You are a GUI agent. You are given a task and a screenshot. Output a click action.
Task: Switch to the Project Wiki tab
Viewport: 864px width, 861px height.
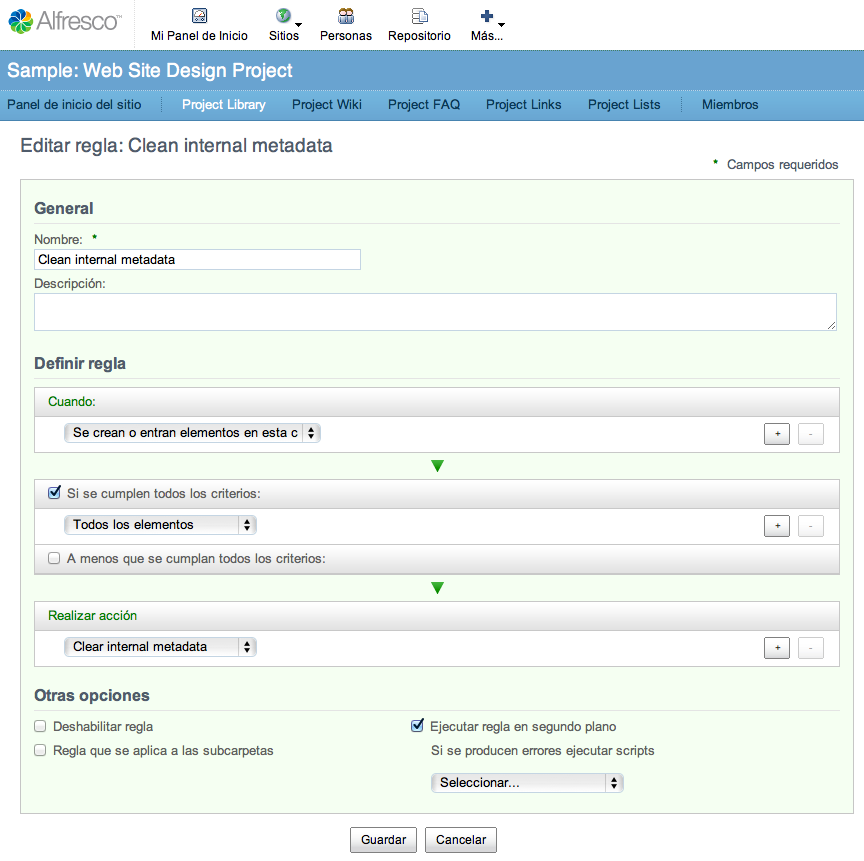click(327, 105)
